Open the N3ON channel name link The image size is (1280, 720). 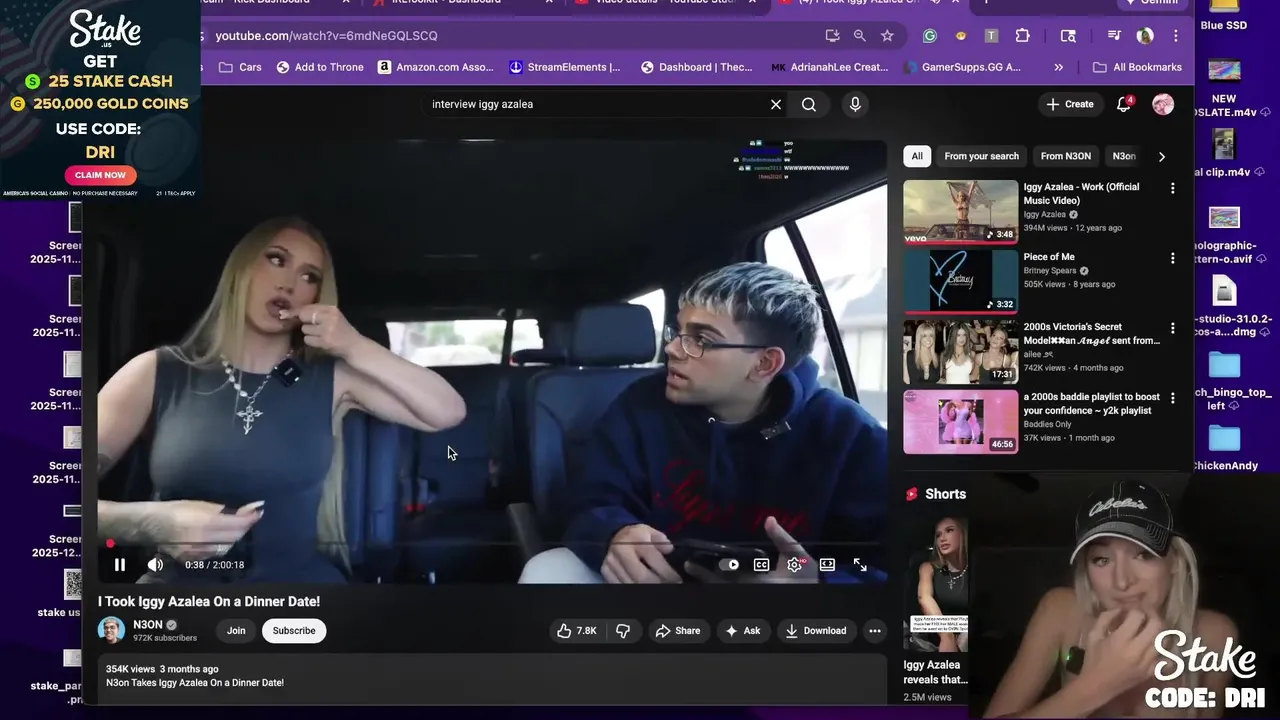coord(148,625)
